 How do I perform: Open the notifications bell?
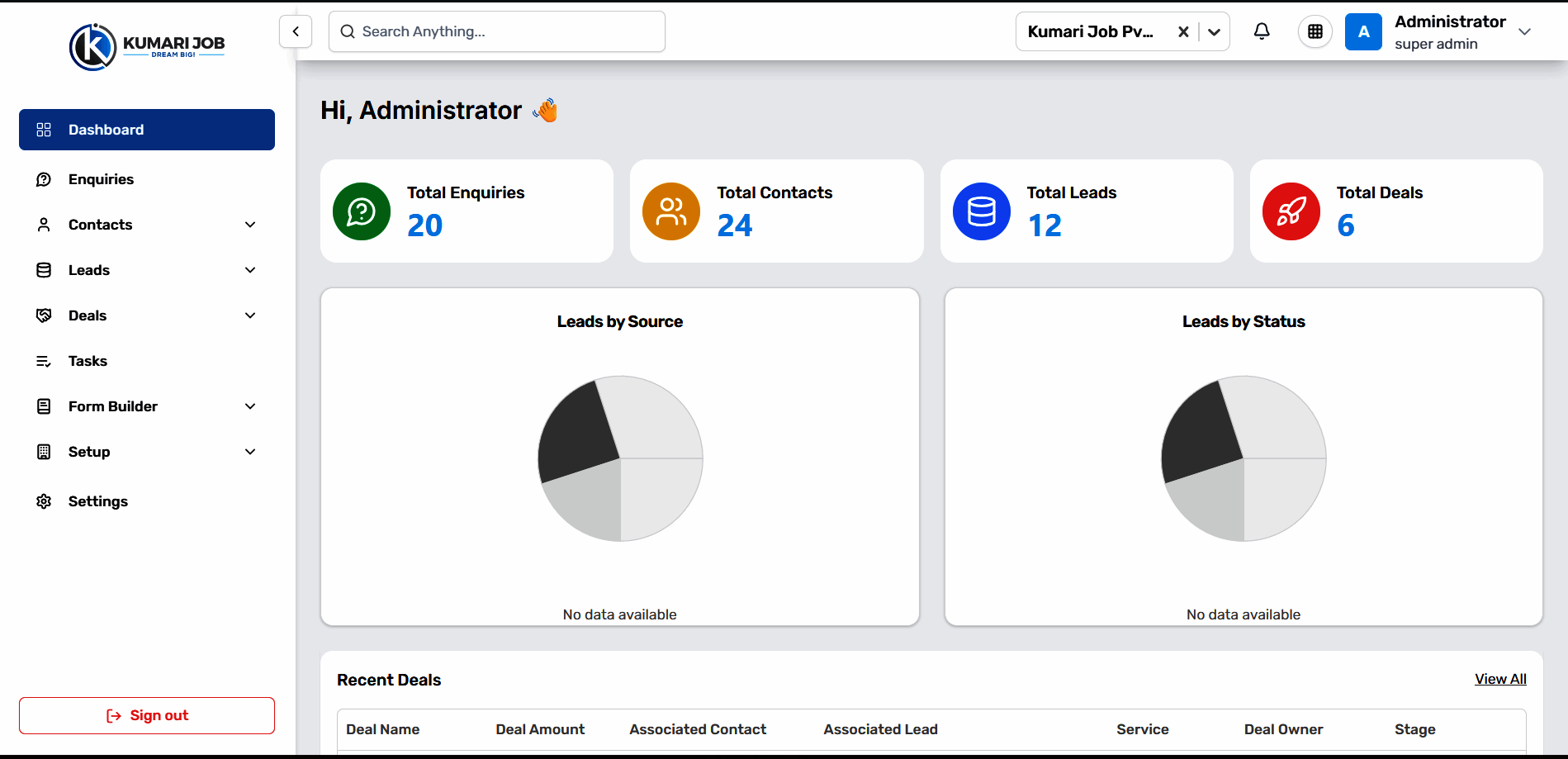pos(1262,31)
